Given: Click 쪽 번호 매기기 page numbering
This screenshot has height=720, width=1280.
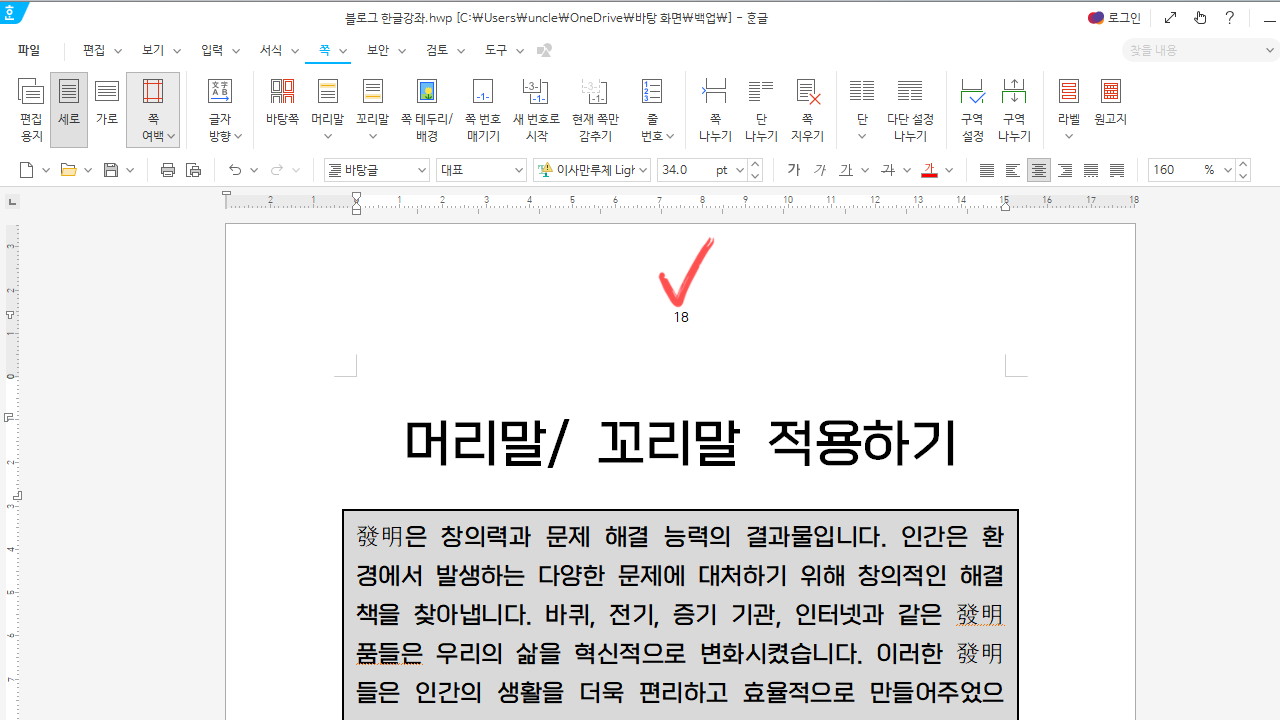Looking at the screenshot, I should click(x=483, y=110).
